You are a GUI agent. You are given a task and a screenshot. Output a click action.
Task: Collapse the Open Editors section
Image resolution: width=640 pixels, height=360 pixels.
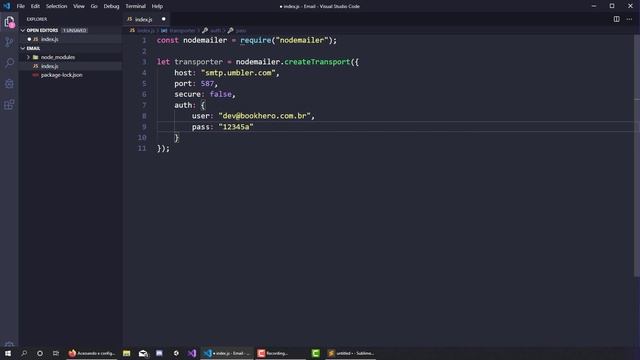pyautogui.click(x=23, y=30)
